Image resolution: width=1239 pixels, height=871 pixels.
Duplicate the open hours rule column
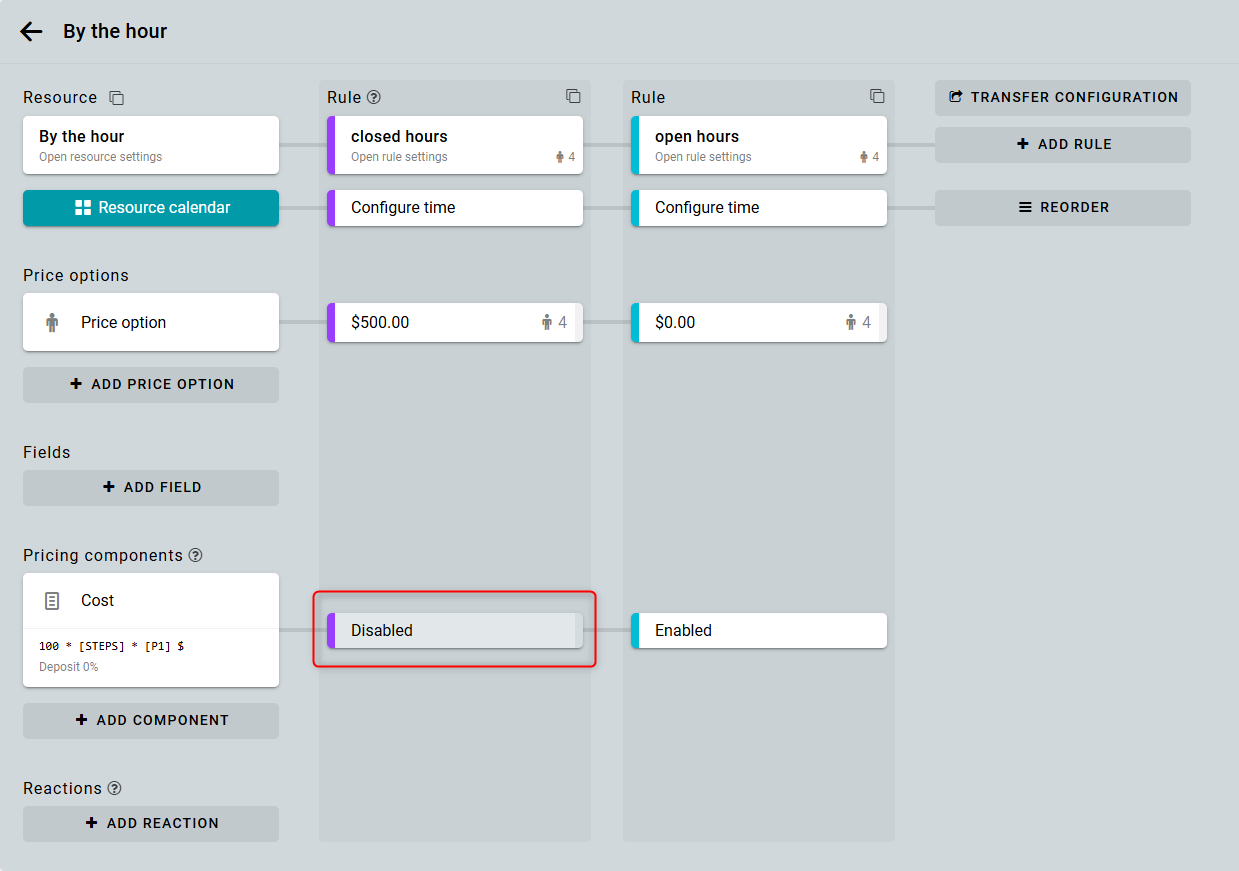tap(877, 97)
